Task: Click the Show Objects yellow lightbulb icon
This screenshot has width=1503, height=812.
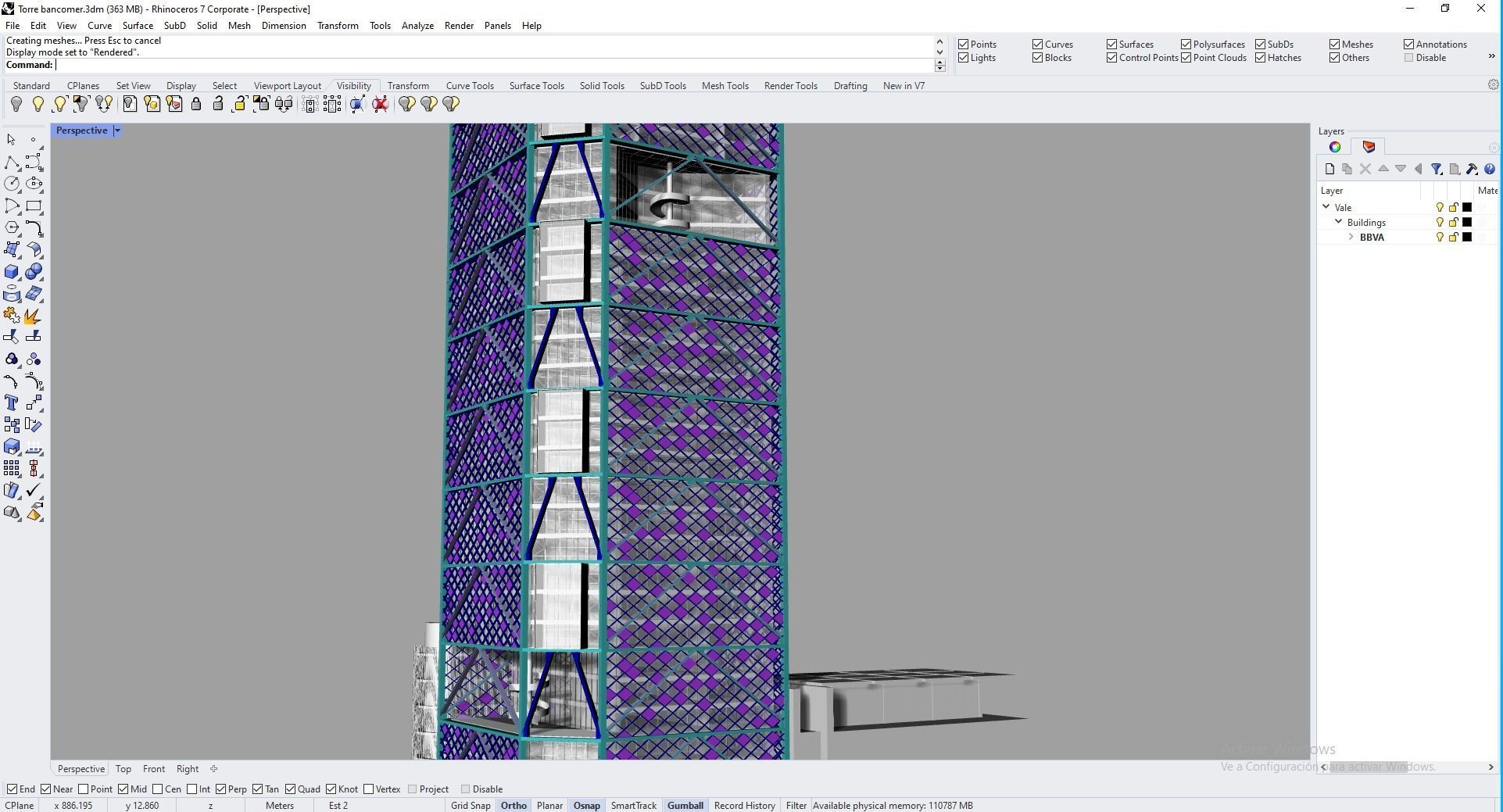Action: [38, 104]
